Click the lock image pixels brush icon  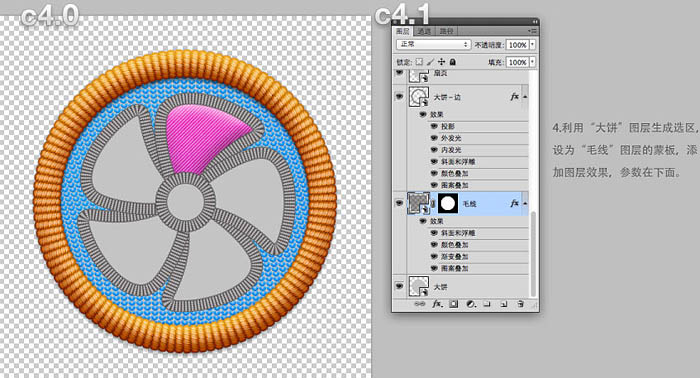pyautogui.click(x=430, y=62)
